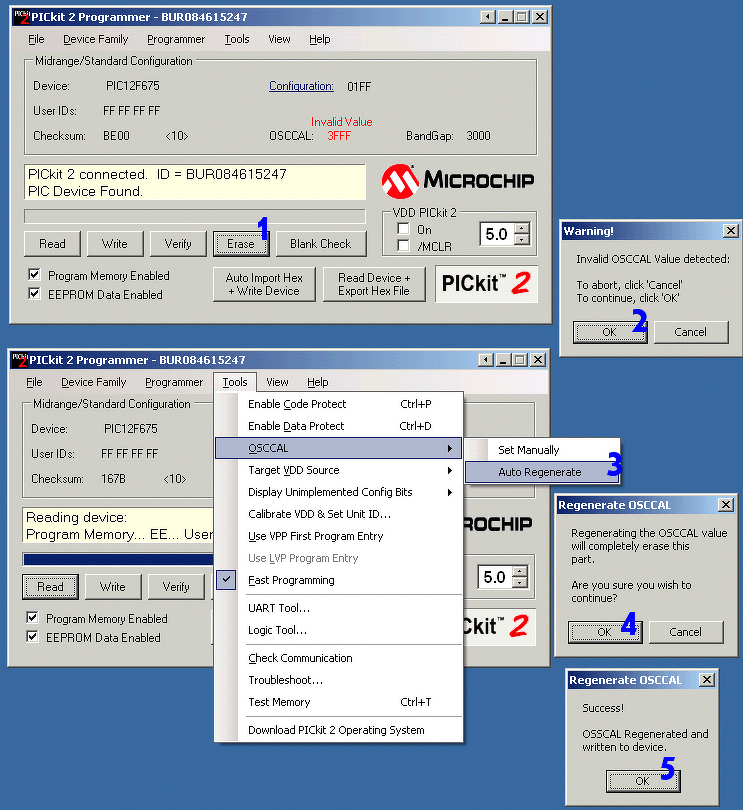This screenshot has height=810, width=743.
Task: Click the PICkit 2 logo in top window
Action: (x=486, y=284)
